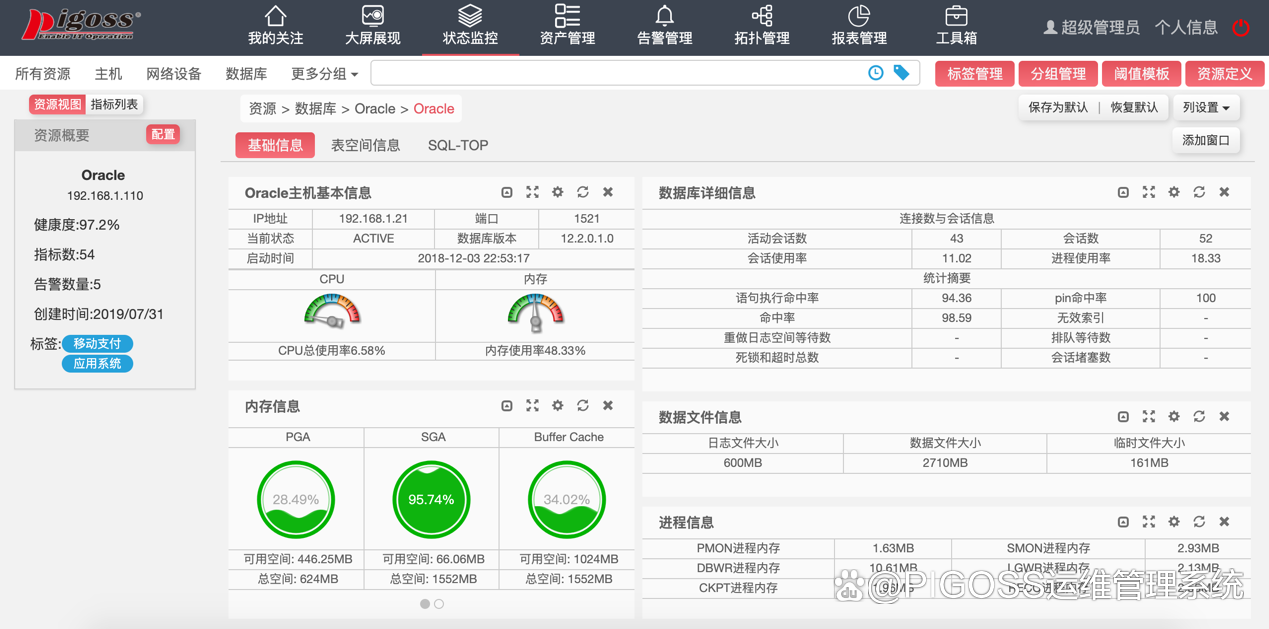Open the 列设置 dropdown
1269x629 pixels.
tap(1206, 107)
